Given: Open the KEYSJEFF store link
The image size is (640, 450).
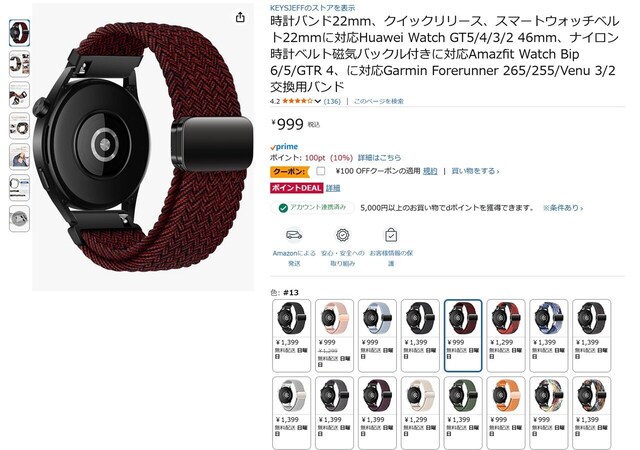Looking at the screenshot, I should click(x=313, y=8).
